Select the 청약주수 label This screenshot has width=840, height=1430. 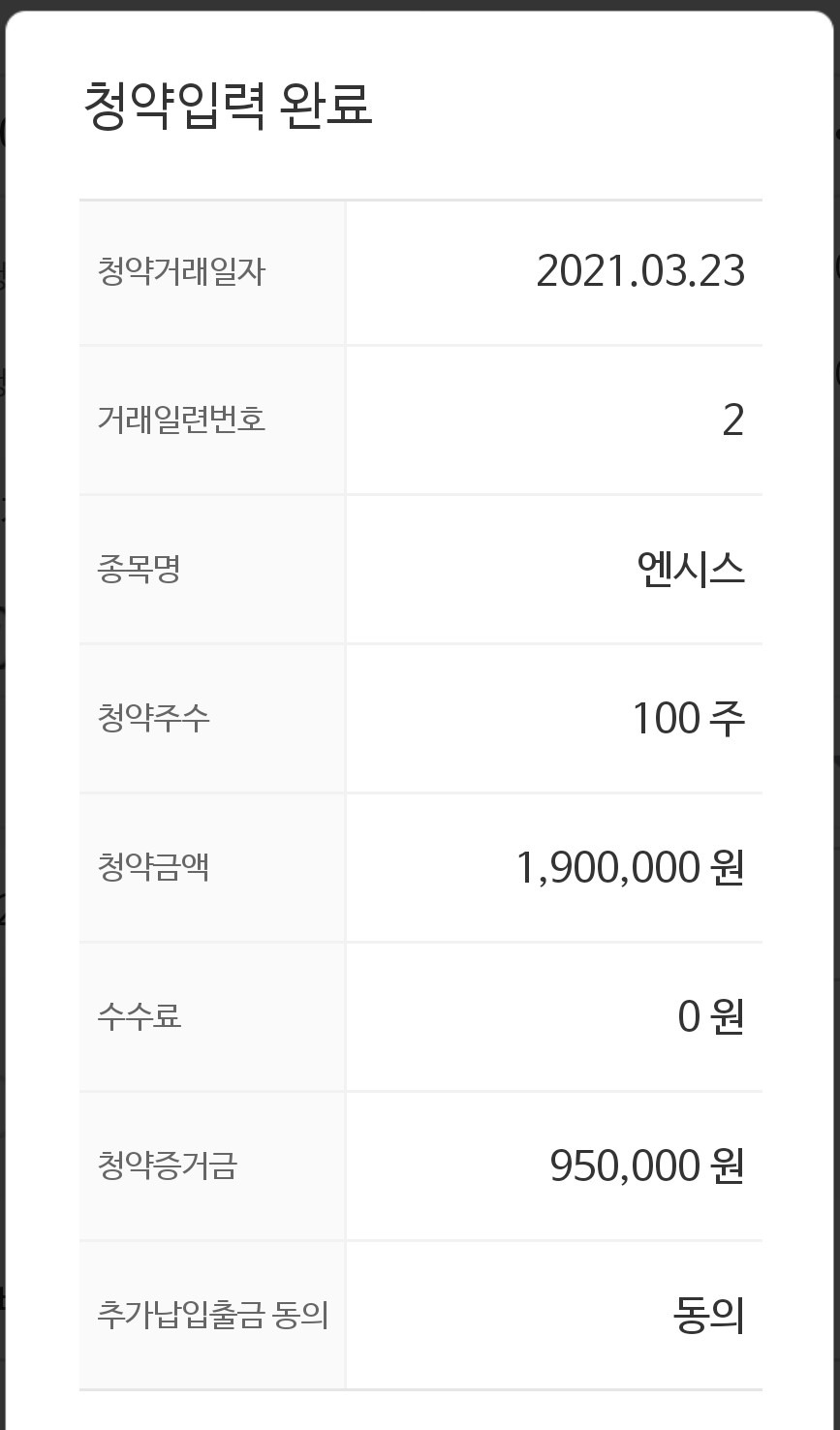tap(153, 719)
